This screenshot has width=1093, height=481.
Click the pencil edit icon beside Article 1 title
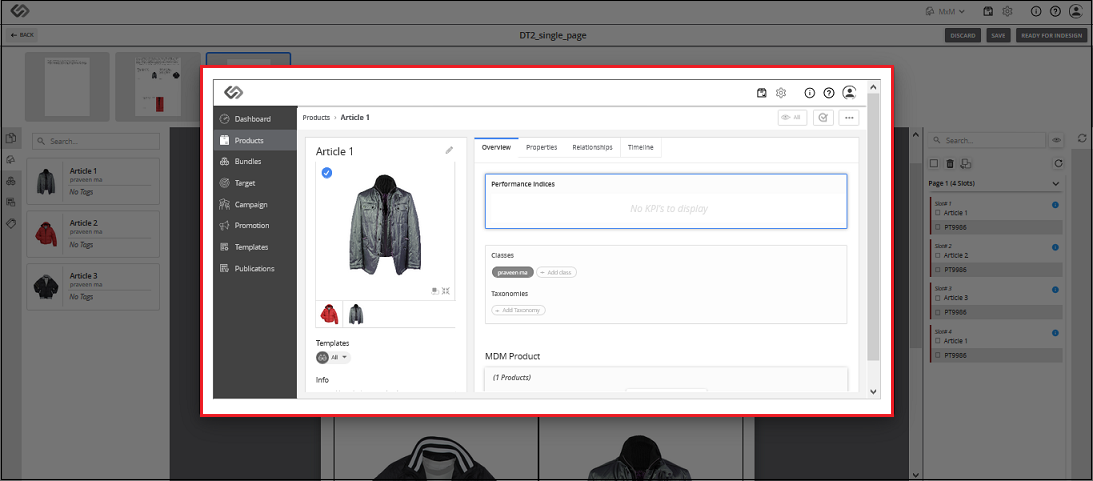tap(449, 150)
